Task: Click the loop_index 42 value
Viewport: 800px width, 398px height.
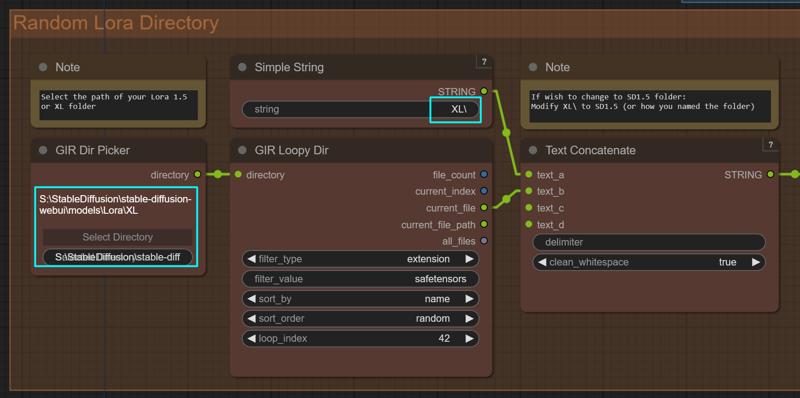Action: (x=444, y=338)
